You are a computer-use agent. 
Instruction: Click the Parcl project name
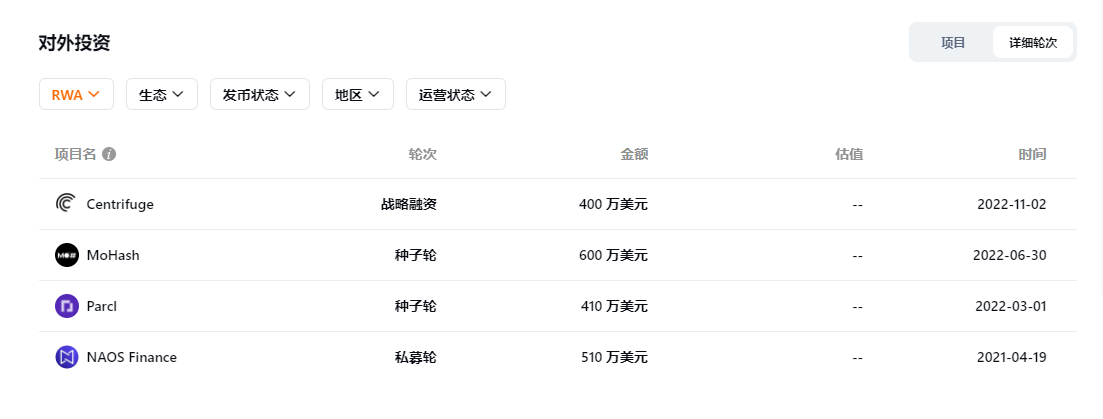tap(102, 306)
